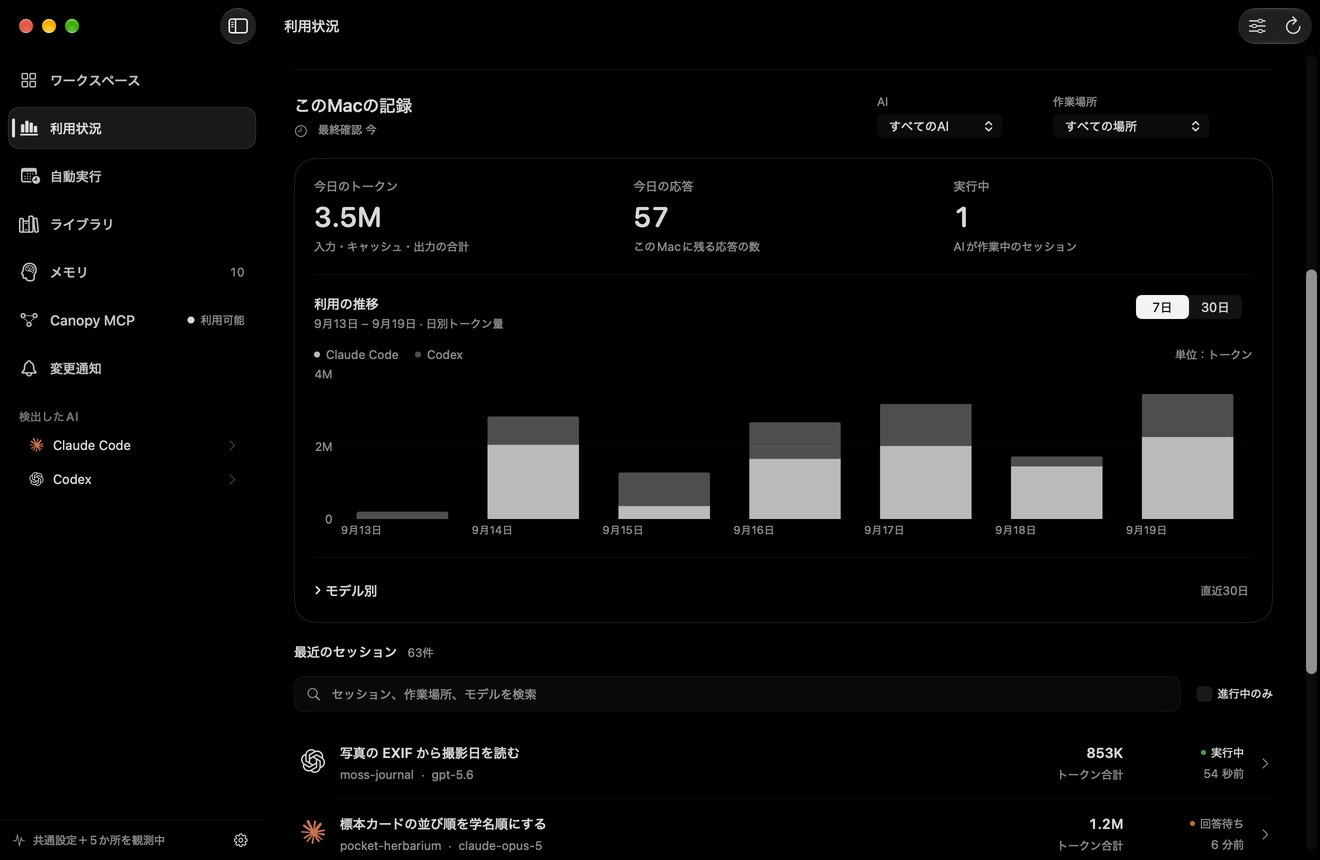This screenshot has width=1320, height=860.
Task: Click the Claude Code starburst icon in sidebar
Action: (x=36, y=445)
